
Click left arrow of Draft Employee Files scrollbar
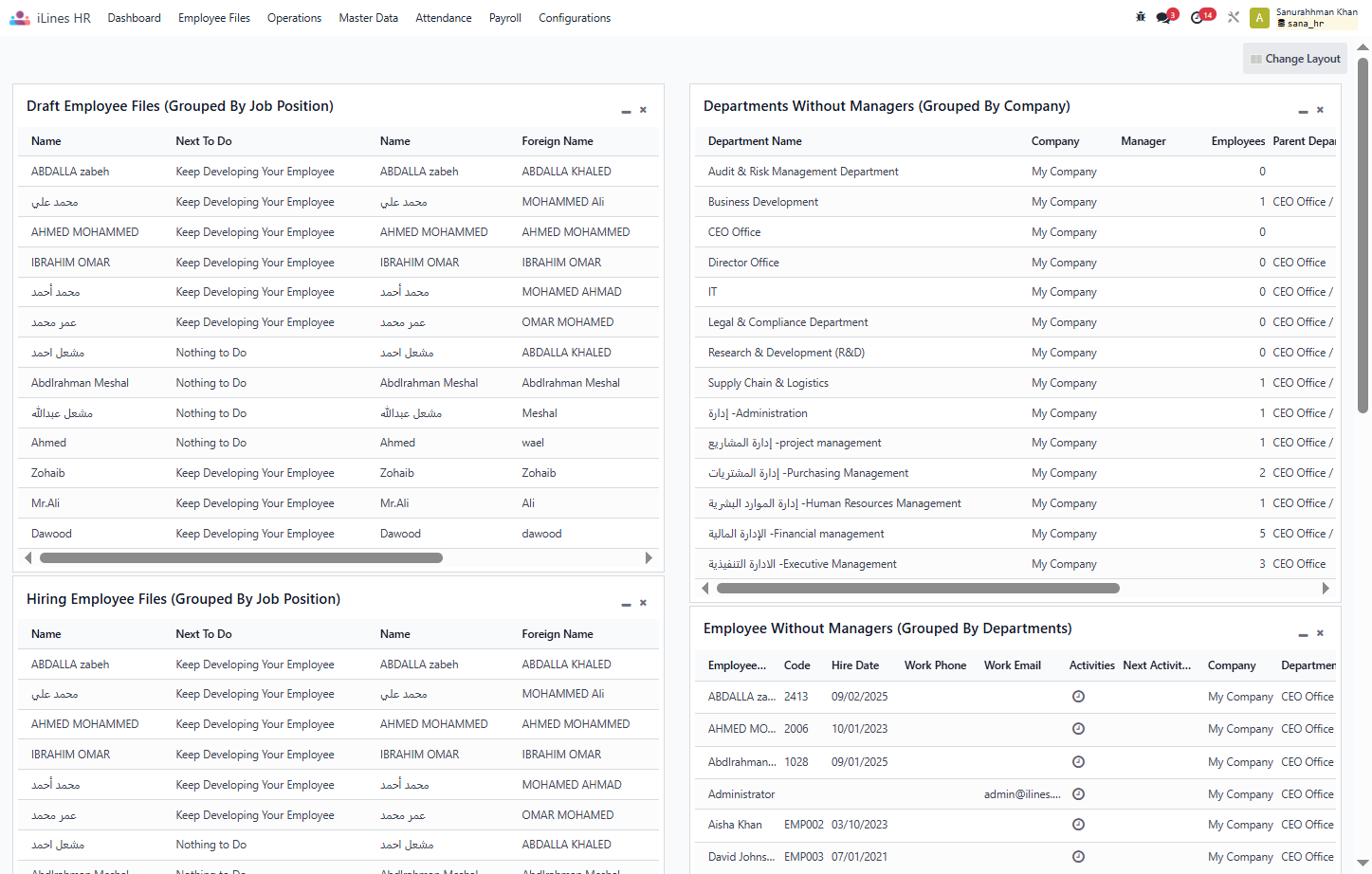tap(27, 558)
